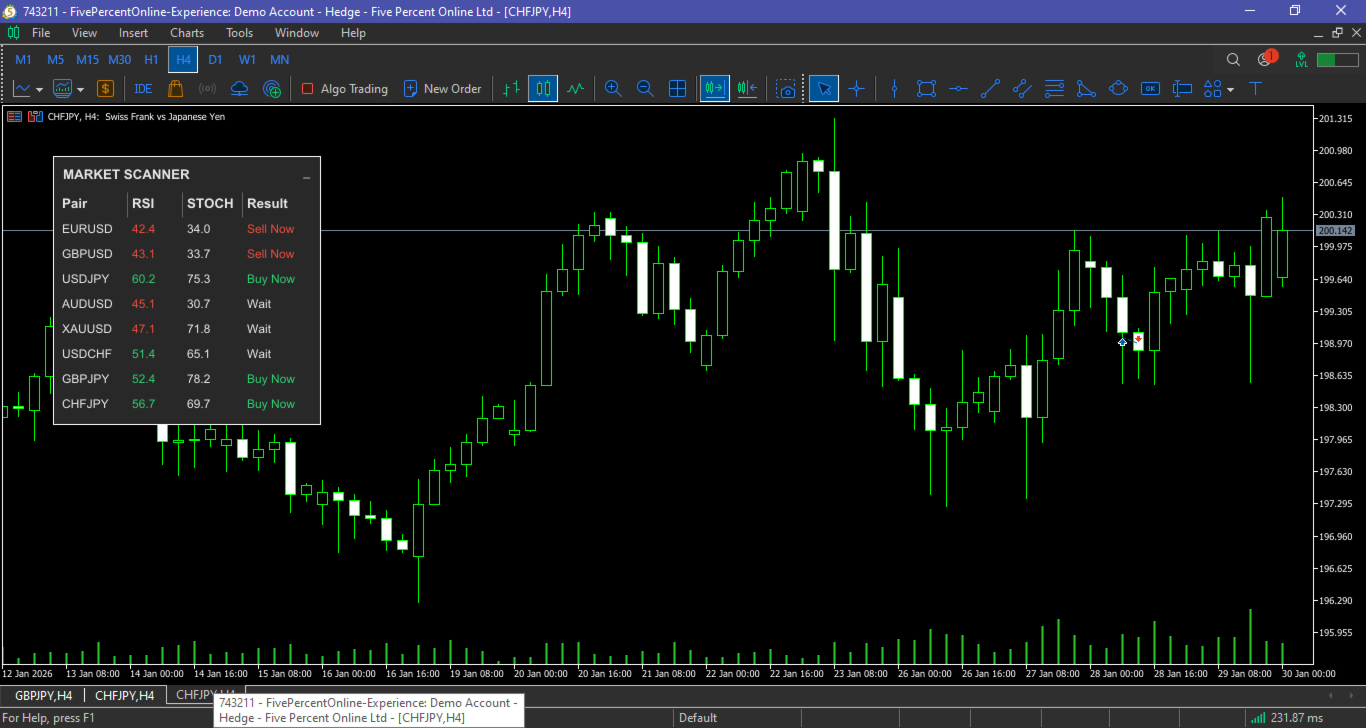The image size is (1366, 728).
Task: Open the Market Watch dollar icon
Action: tap(105, 89)
